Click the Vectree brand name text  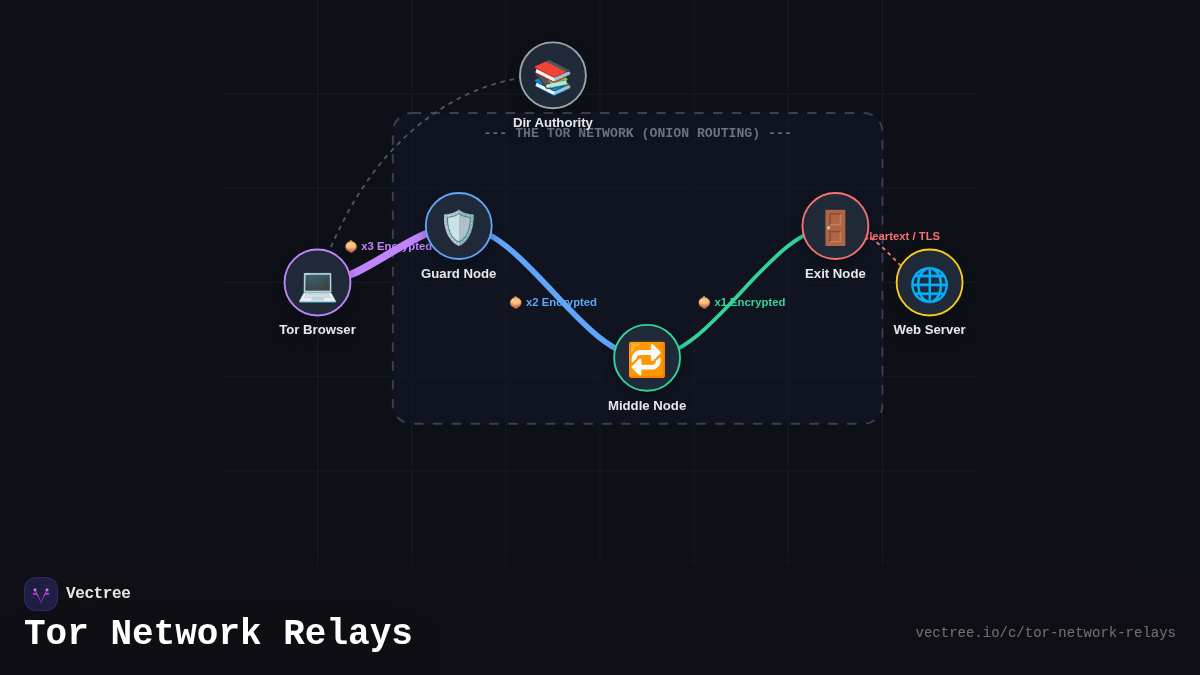[x=99, y=593]
